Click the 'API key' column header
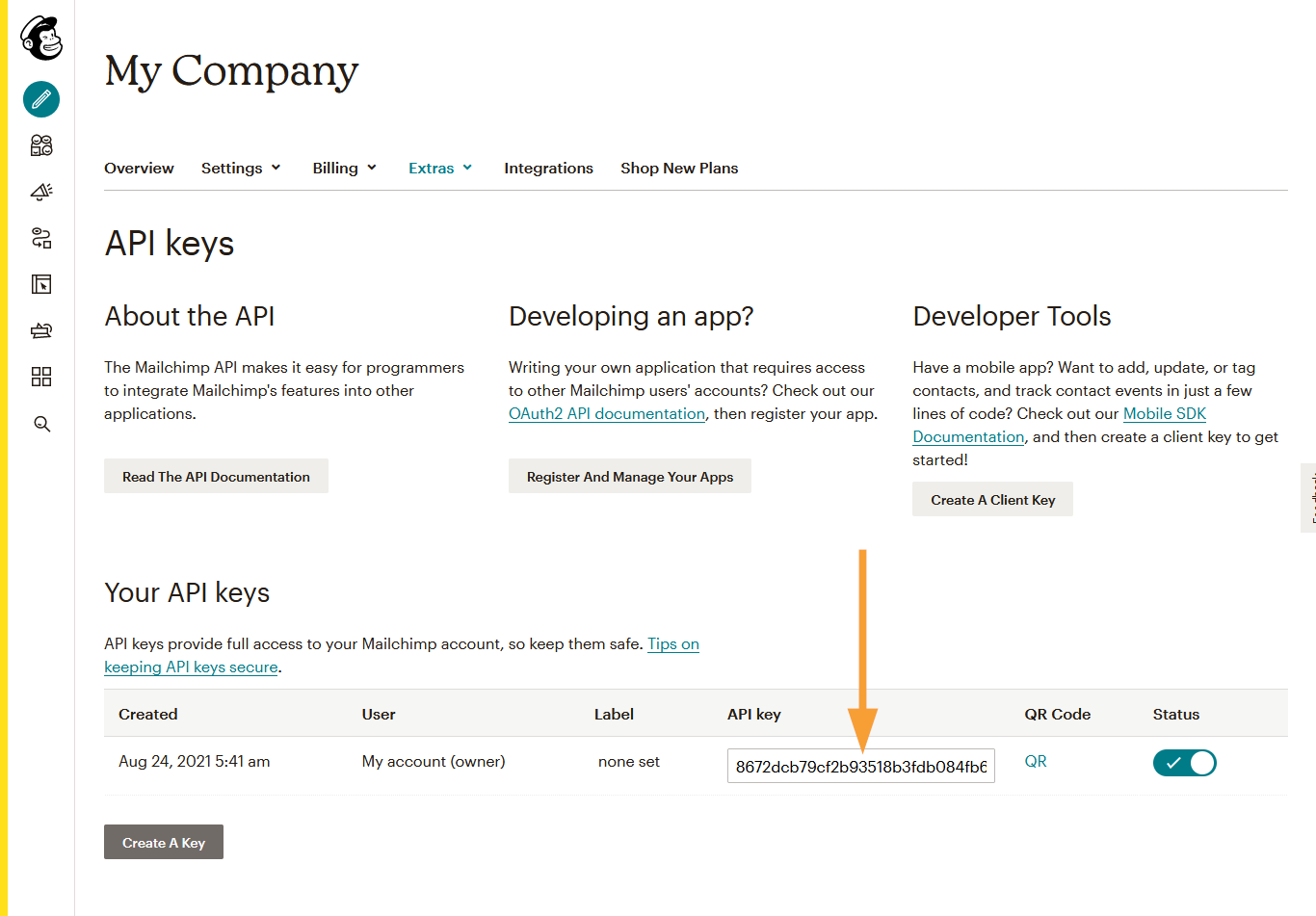Image resolution: width=1316 pixels, height=916 pixels. point(754,714)
